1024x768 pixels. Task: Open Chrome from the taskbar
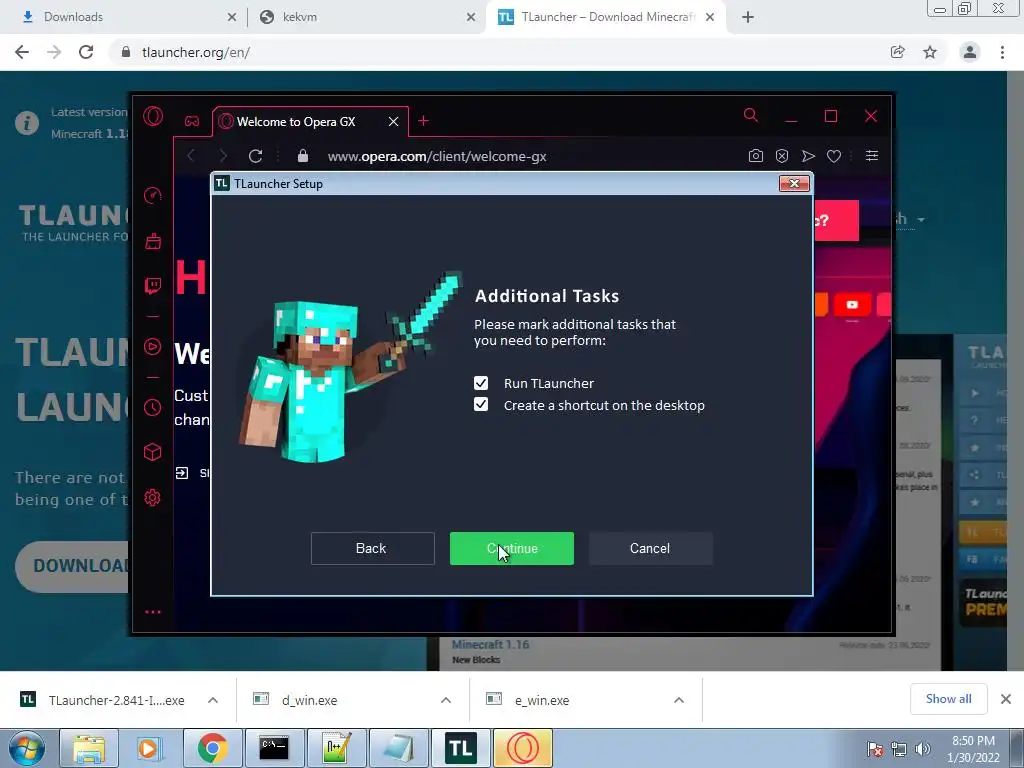point(213,748)
